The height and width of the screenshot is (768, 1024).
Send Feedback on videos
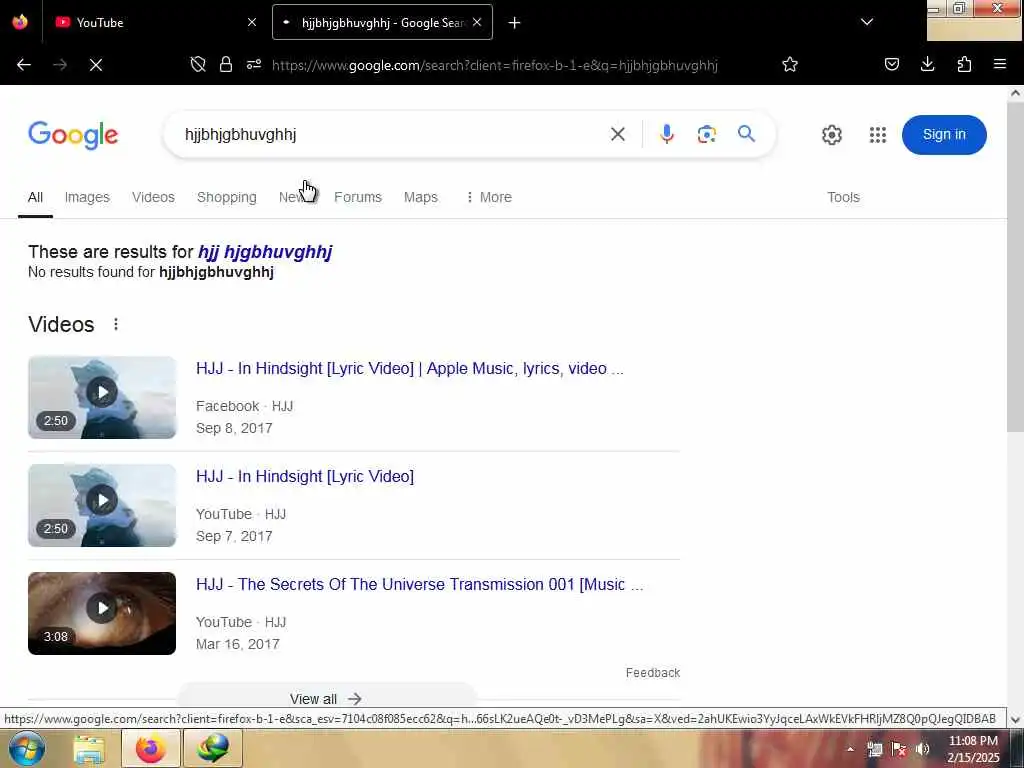pos(652,673)
